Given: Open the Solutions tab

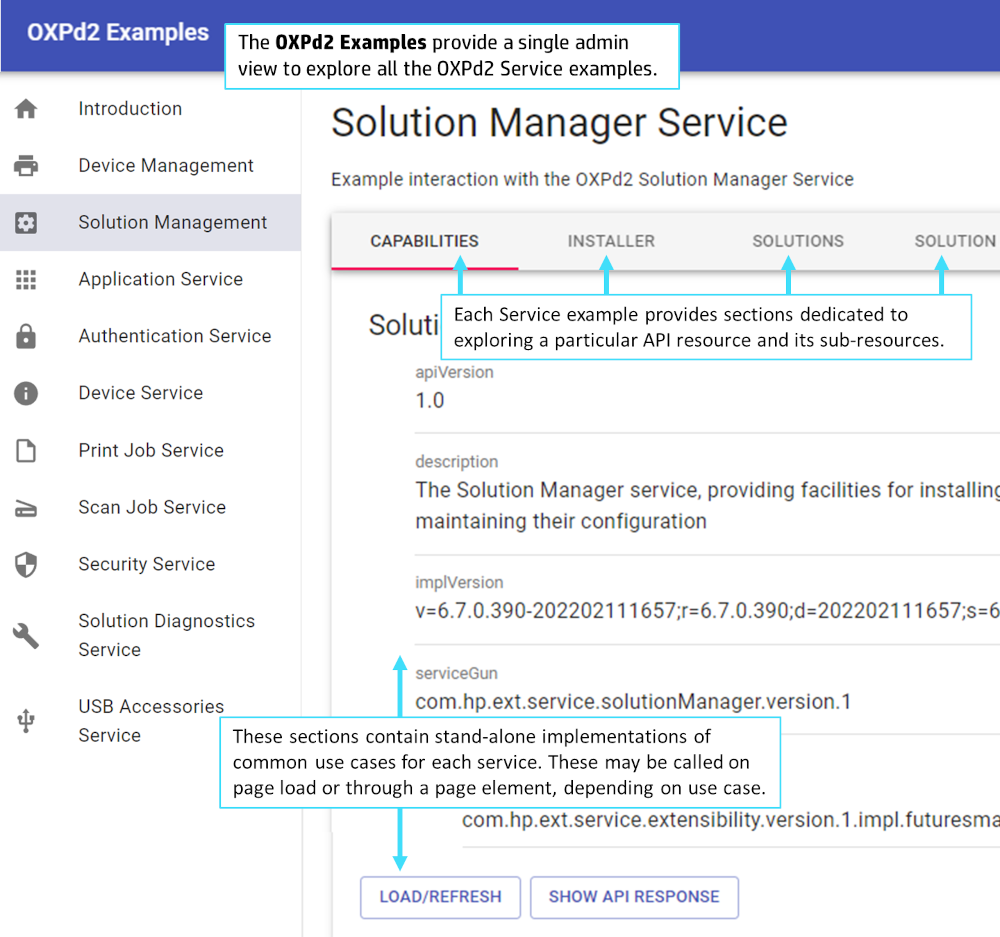Looking at the screenshot, I should [798, 241].
